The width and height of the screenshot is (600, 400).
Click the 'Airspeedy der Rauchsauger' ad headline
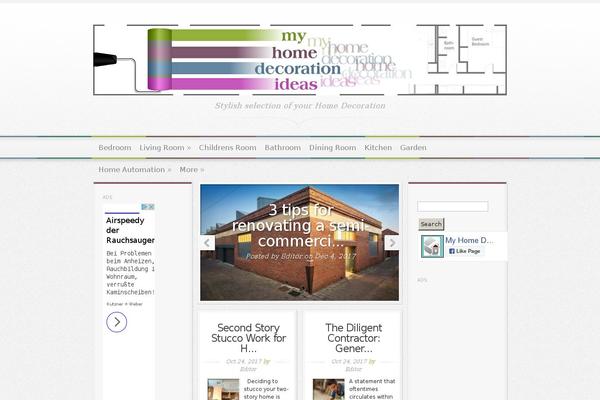click(x=130, y=230)
